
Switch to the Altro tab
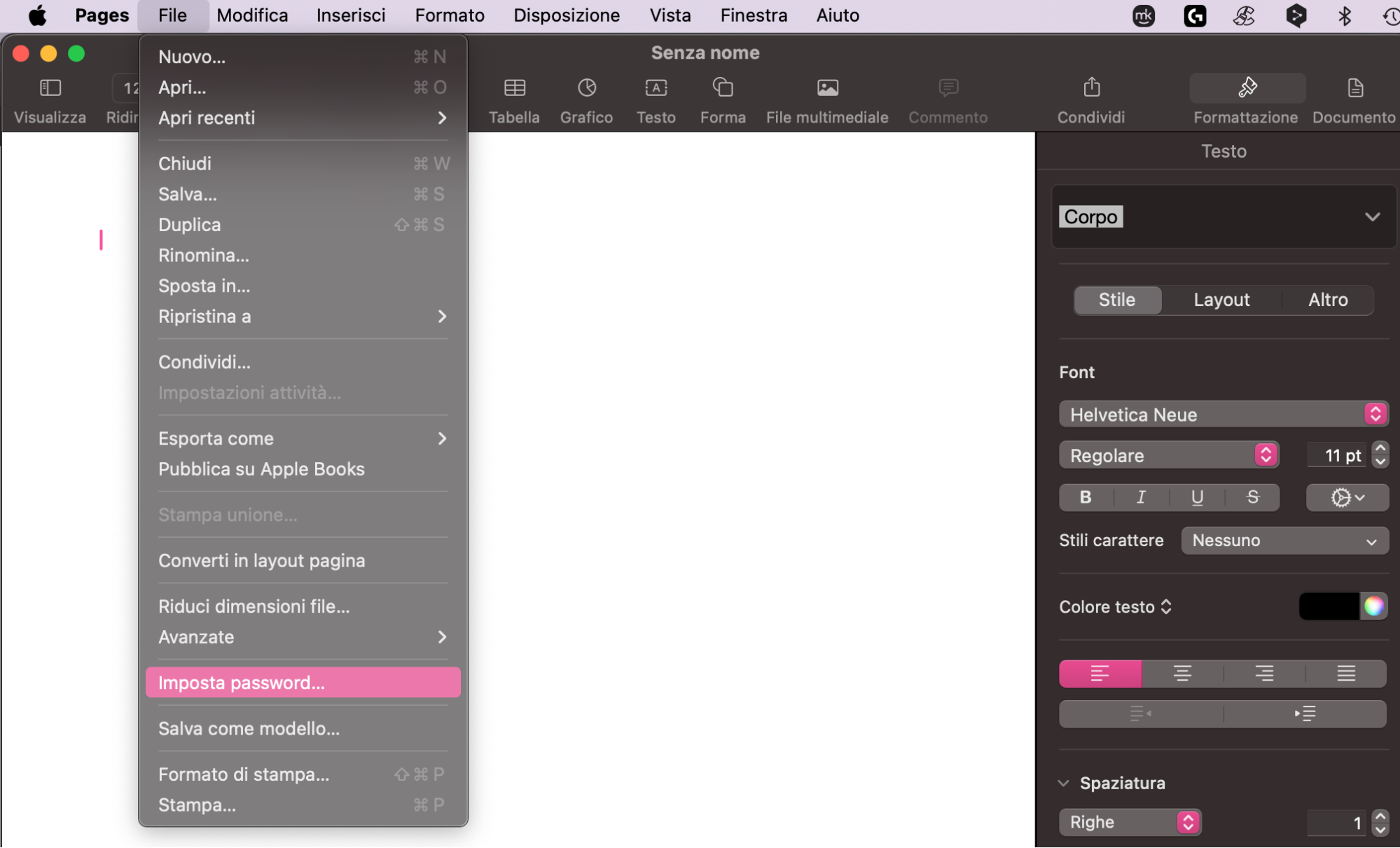click(1328, 300)
